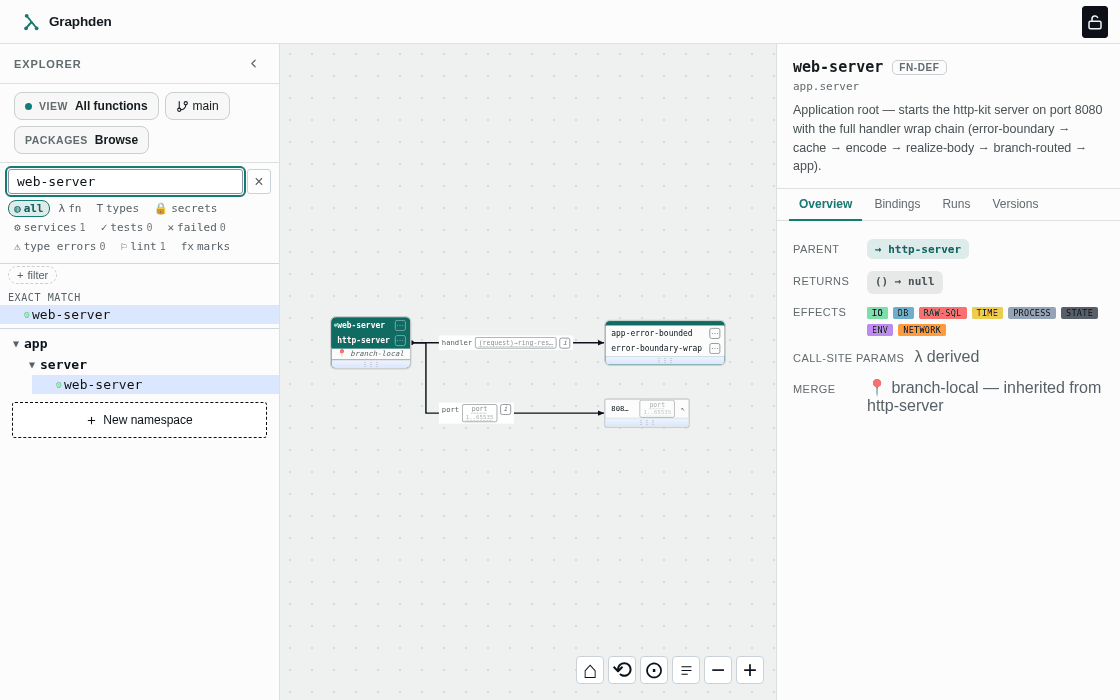The width and height of the screenshot is (1120, 700).
Task: Click the Graphden logo icon
Action: click(x=31, y=22)
